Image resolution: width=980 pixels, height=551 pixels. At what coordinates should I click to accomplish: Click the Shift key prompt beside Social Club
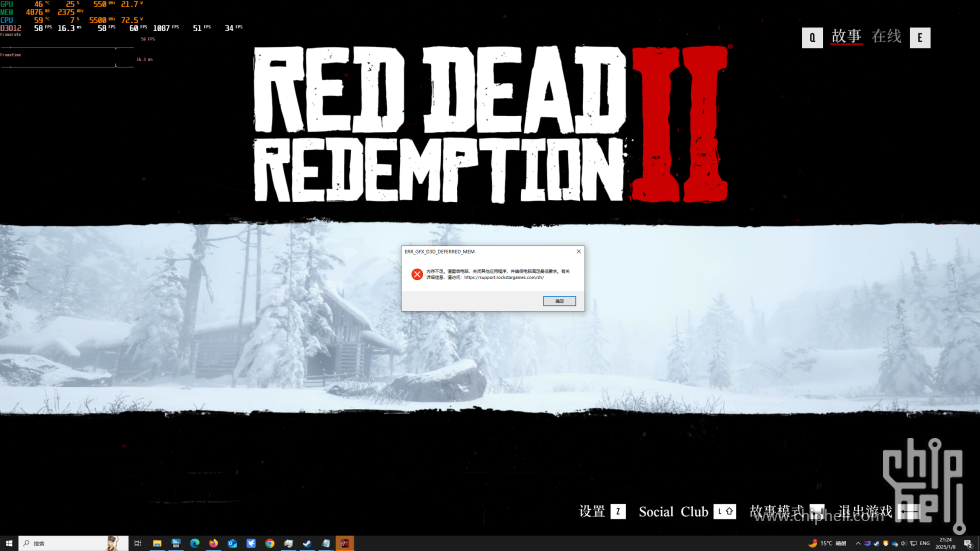click(725, 512)
